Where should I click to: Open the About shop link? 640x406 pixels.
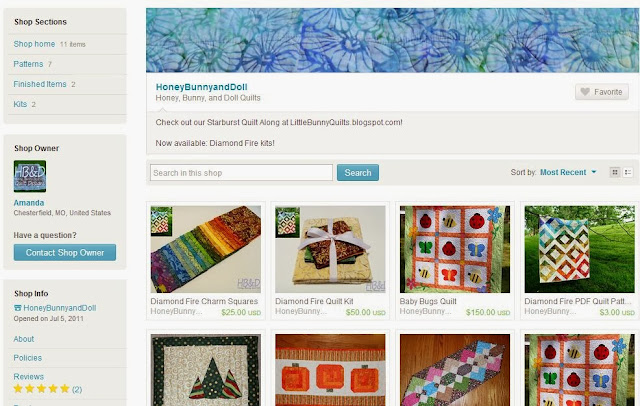tap(24, 339)
